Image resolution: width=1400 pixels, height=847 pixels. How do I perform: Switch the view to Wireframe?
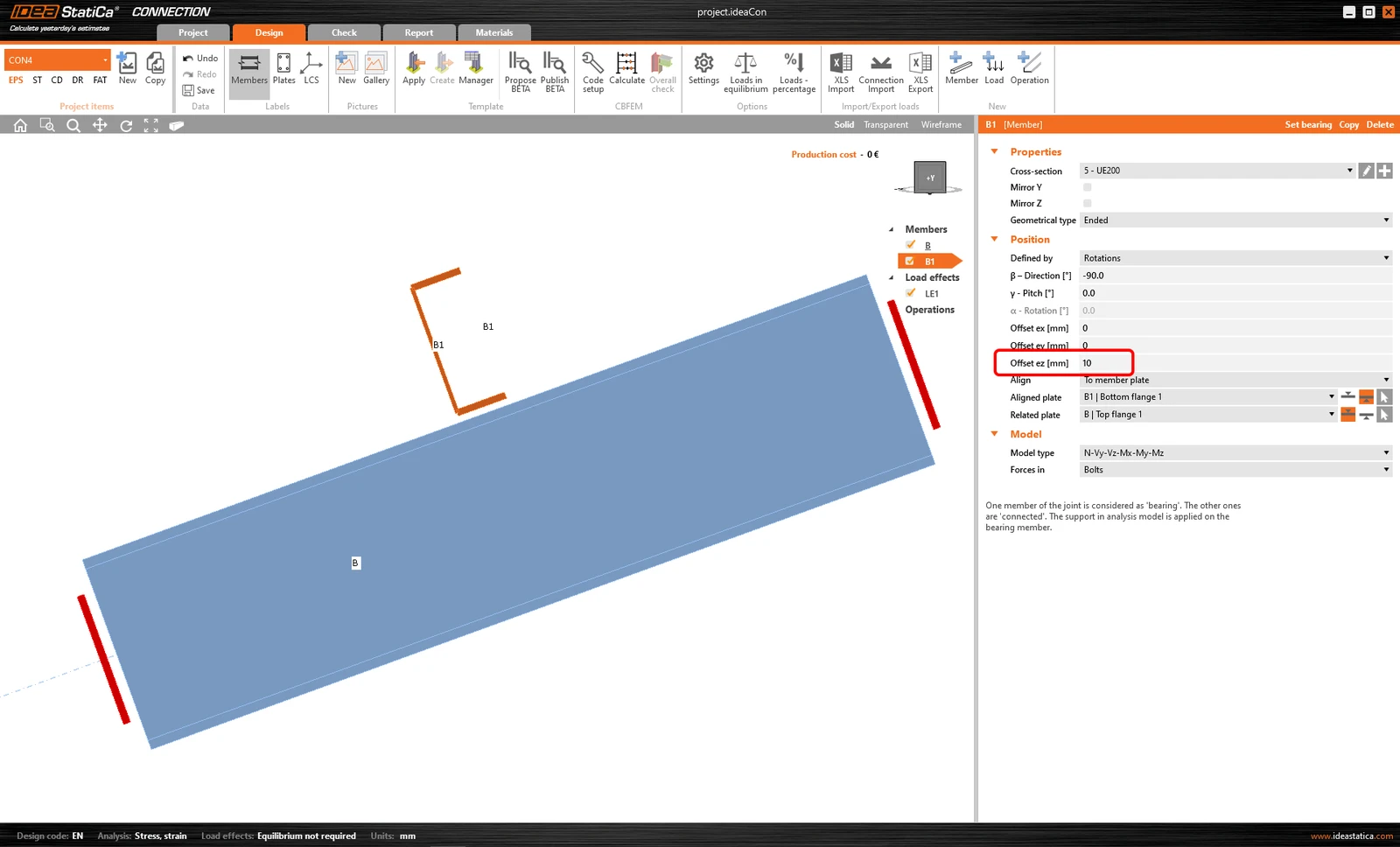point(941,124)
